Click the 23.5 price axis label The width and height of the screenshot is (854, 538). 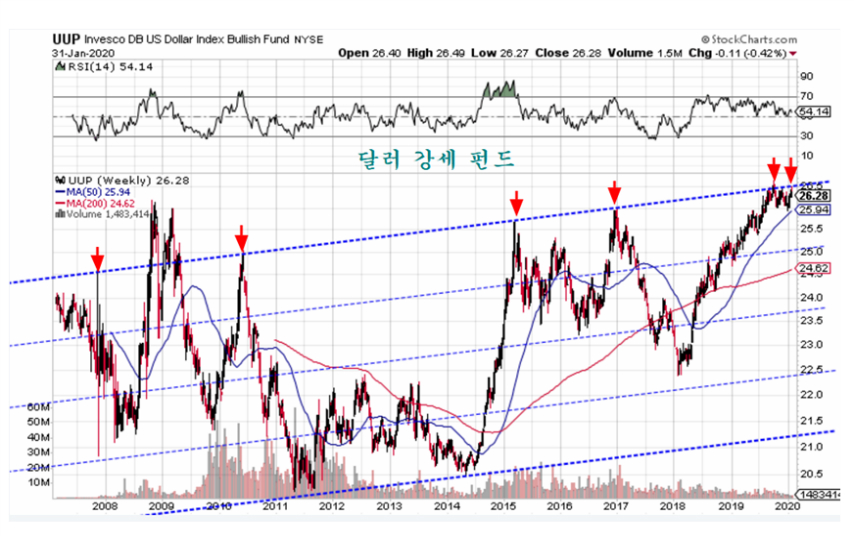pos(812,321)
